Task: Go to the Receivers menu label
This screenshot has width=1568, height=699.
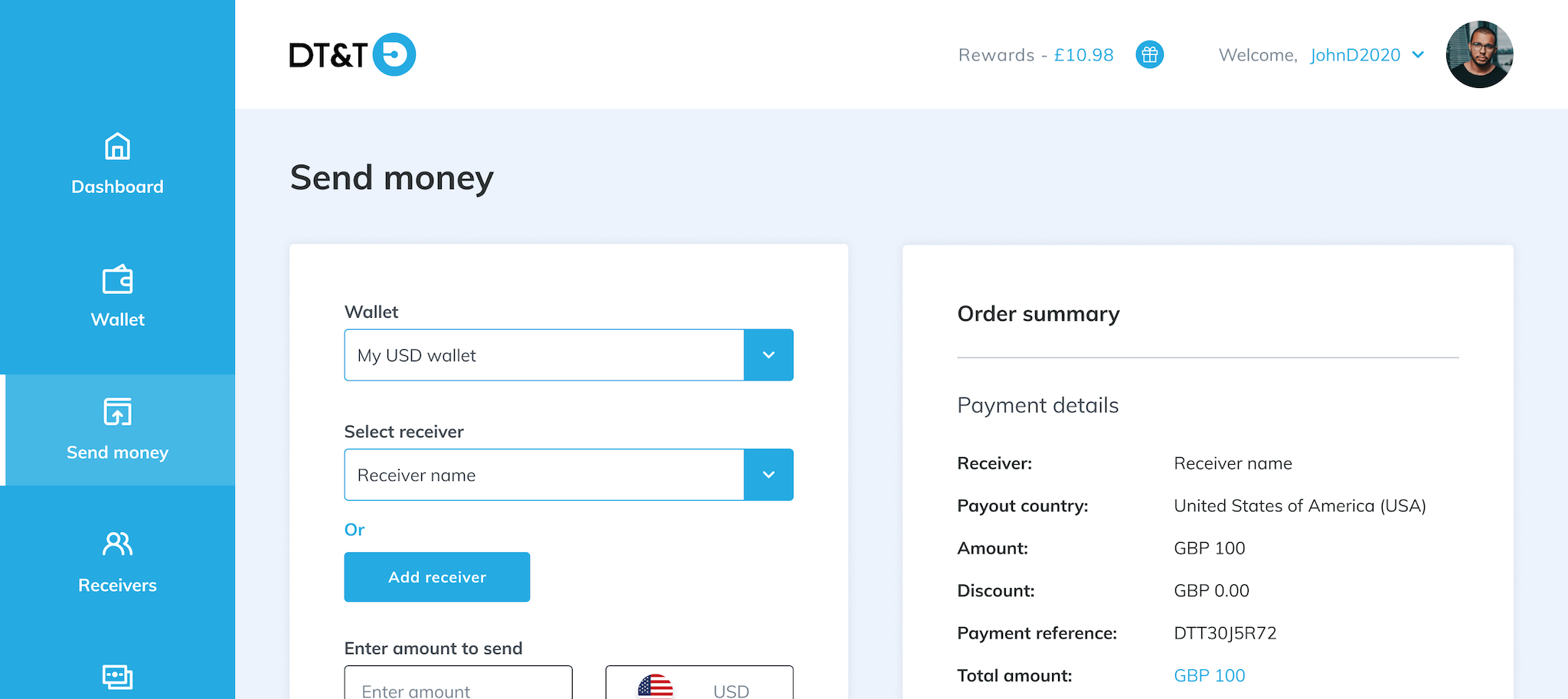Action: coord(117,586)
